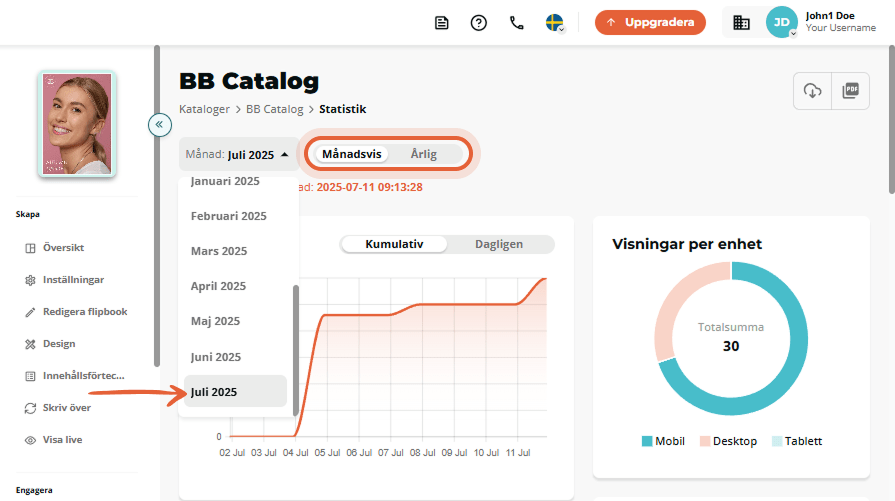
Task: Click the John1 Doe username text
Action: (830, 16)
